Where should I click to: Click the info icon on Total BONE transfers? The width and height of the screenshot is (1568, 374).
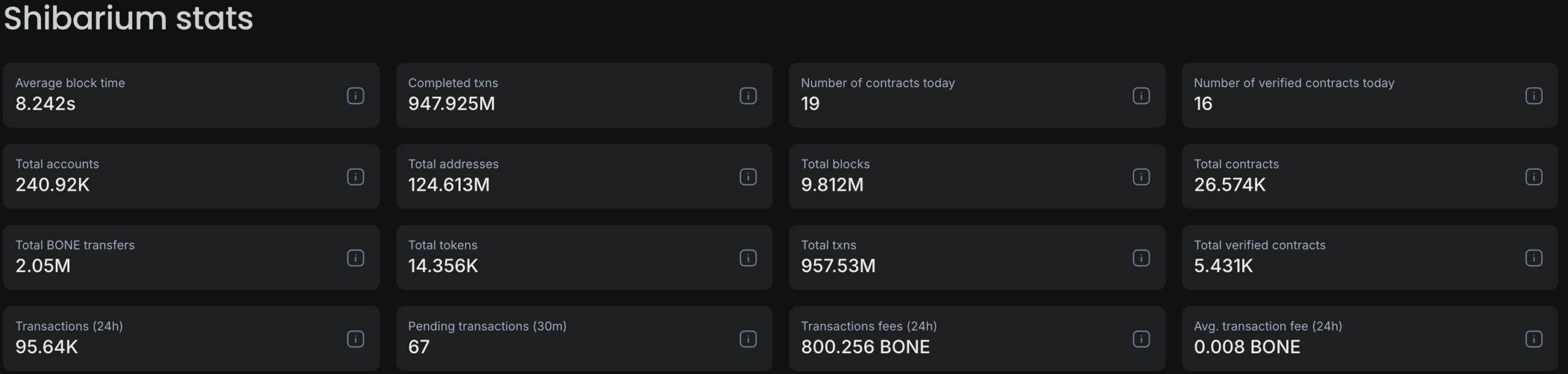[355, 258]
